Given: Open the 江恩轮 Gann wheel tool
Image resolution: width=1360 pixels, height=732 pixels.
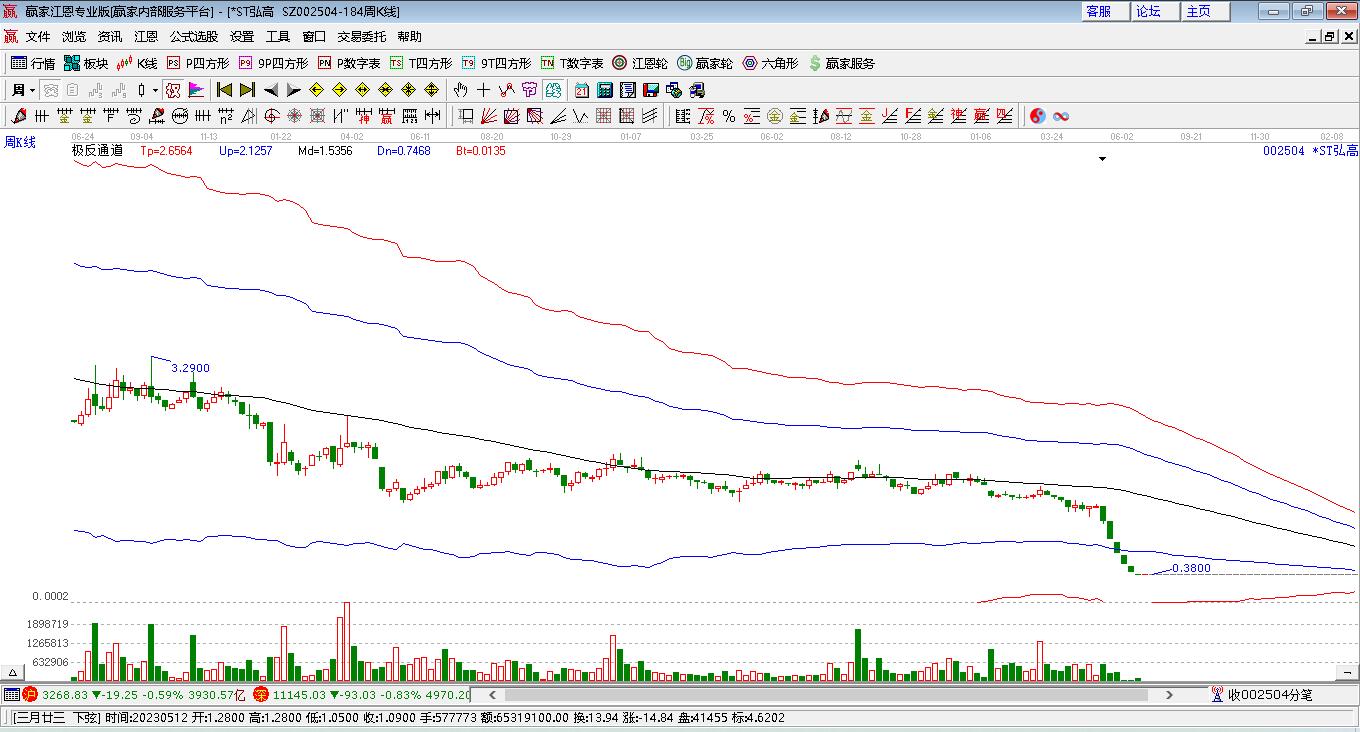Looking at the screenshot, I should click(640, 63).
